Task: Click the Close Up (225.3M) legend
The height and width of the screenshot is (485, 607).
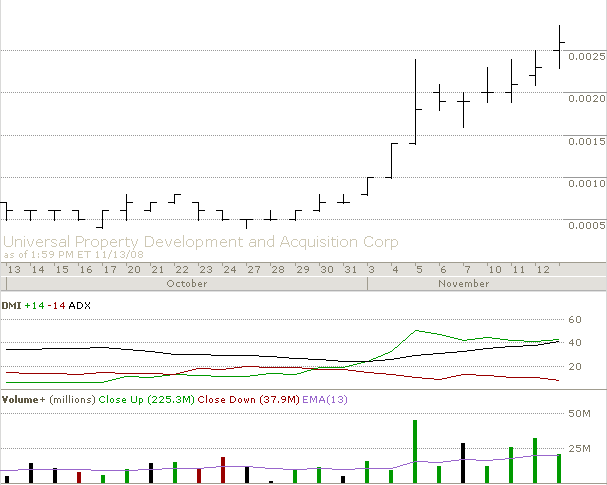Action: pos(146,399)
